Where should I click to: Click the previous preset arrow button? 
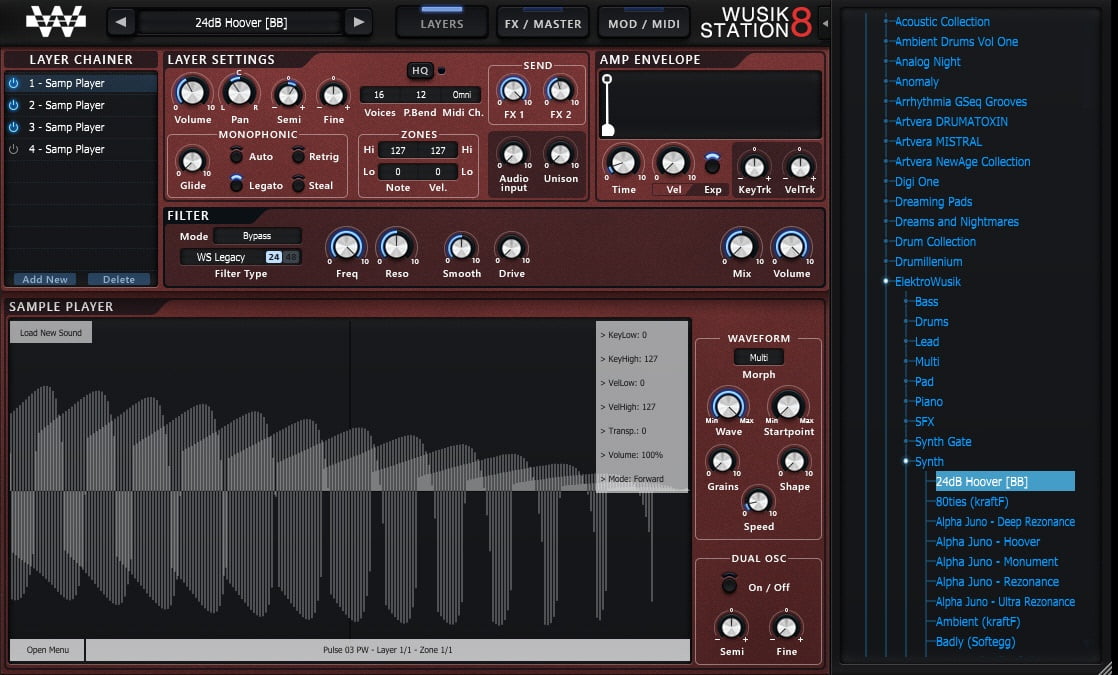click(x=121, y=22)
